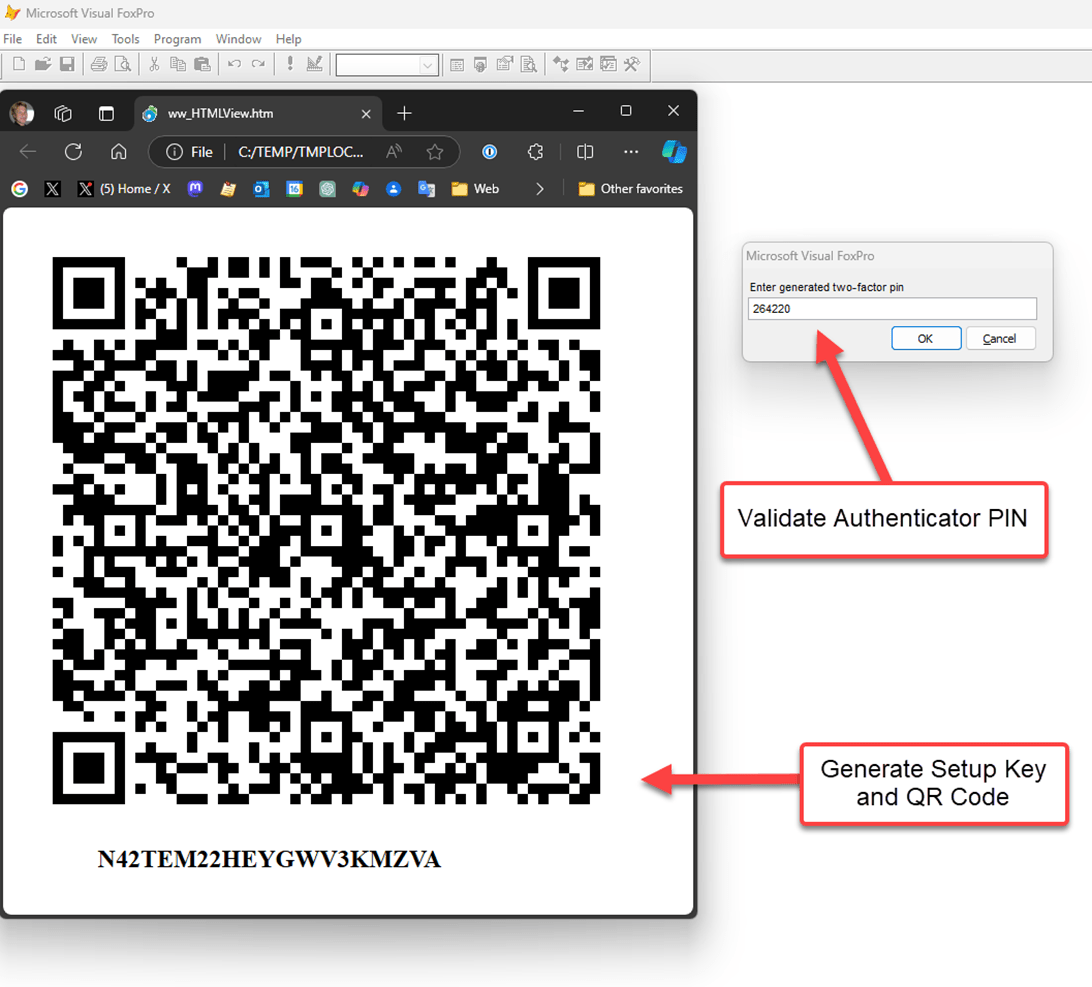Click the Print Preview toolbar icon
This screenshot has width=1092, height=987.
122,65
